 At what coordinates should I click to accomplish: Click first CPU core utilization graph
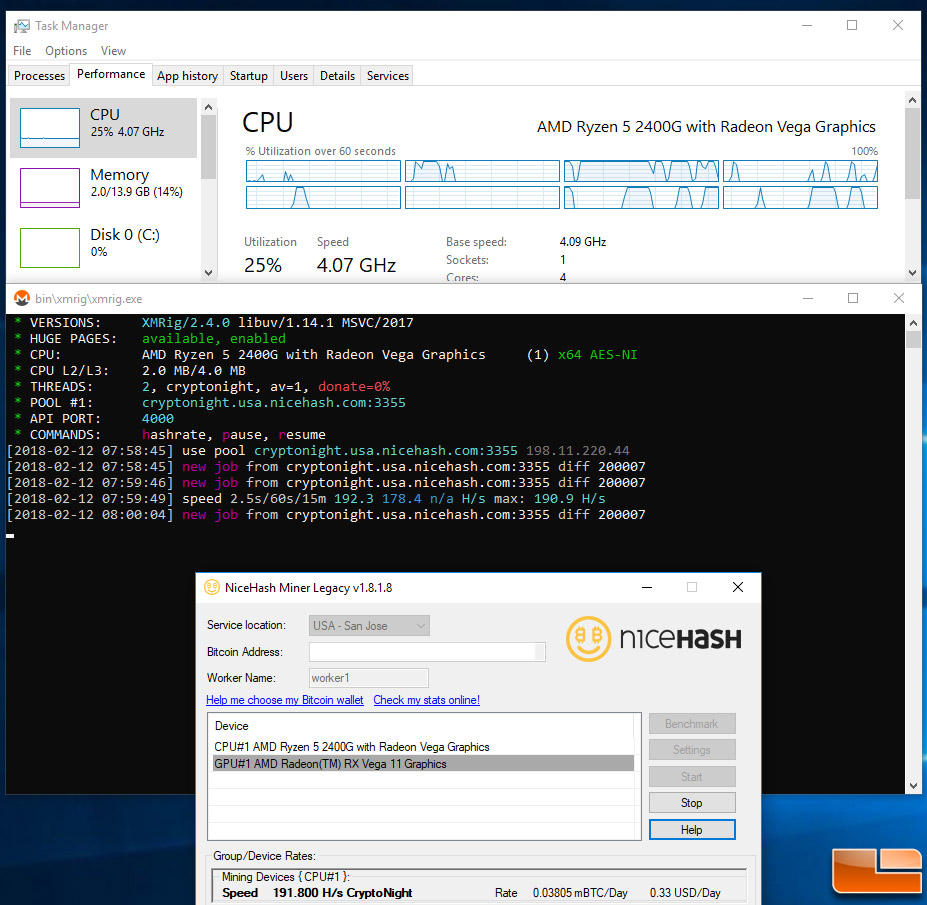point(323,171)
